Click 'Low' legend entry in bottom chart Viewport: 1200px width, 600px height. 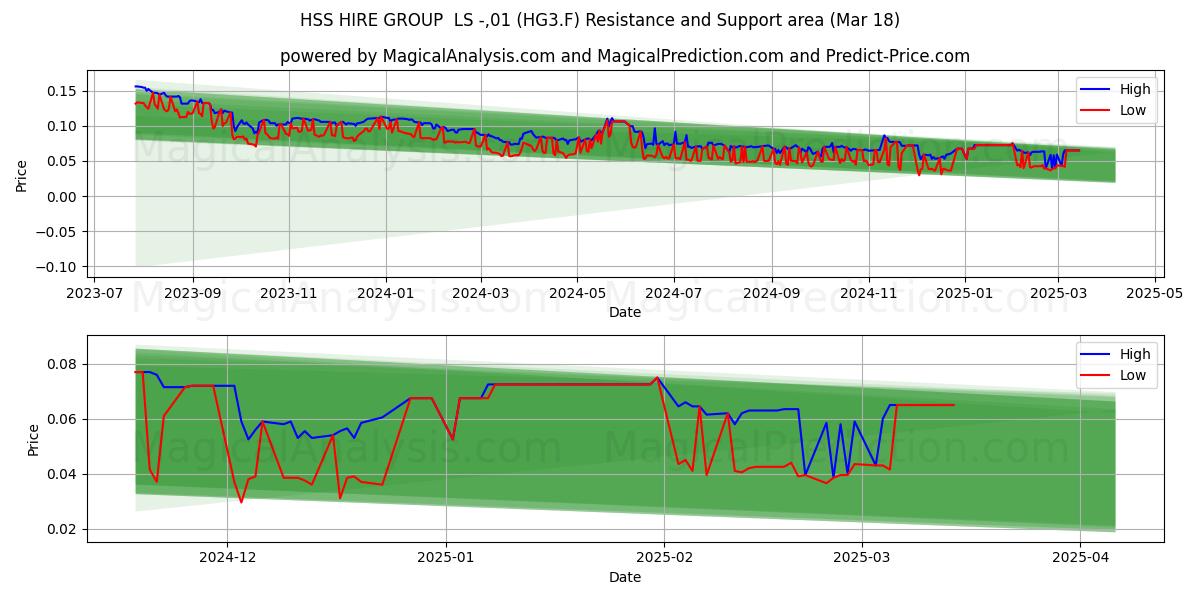click(1133, 375)
